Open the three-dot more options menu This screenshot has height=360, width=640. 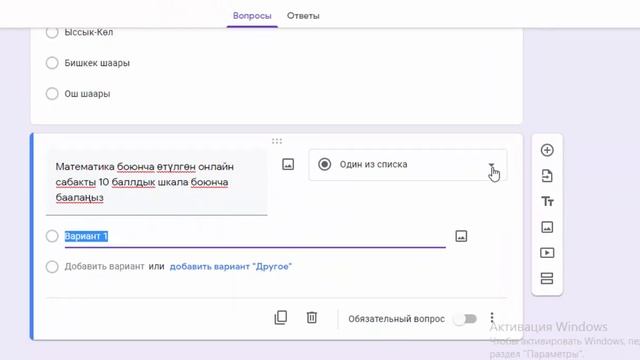pos(492,318)
